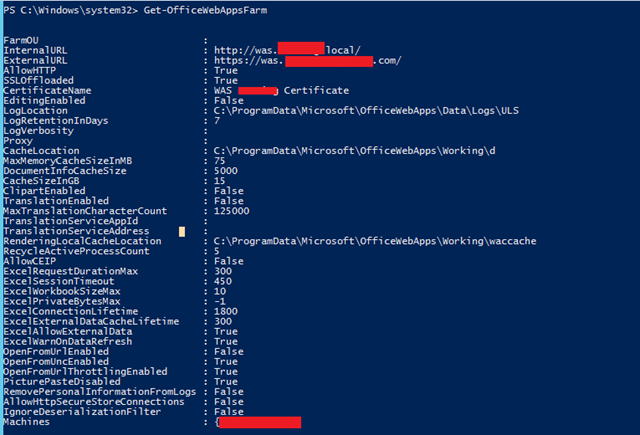The width and height of the screenshot is (640, 435).
Task: Click the RenderingLocalCacheLocation waccache path
Action: tap(375, 241)
